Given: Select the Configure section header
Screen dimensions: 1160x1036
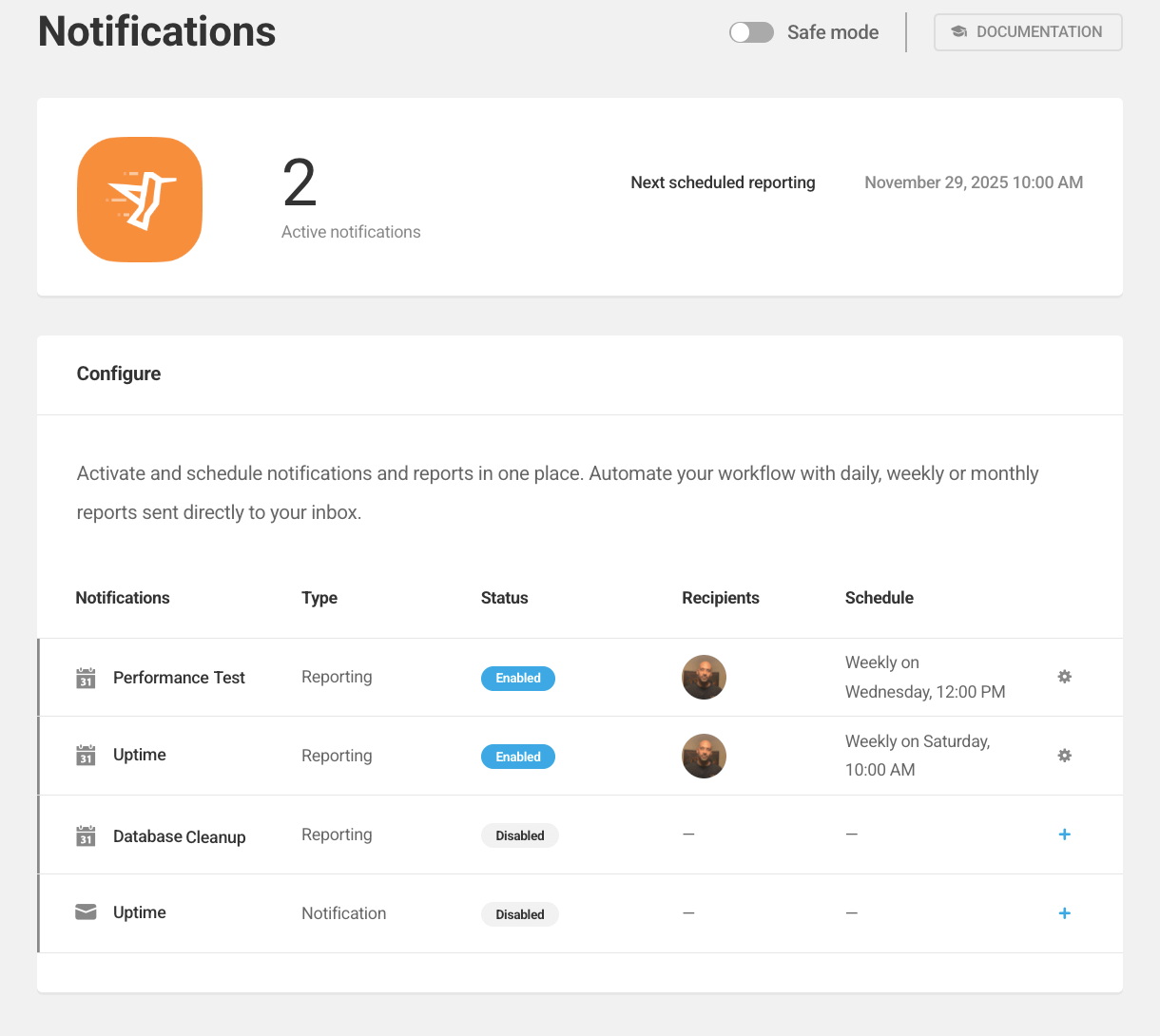Looking at the screenshot, I should pyautogui.click(x=118, y=374).
